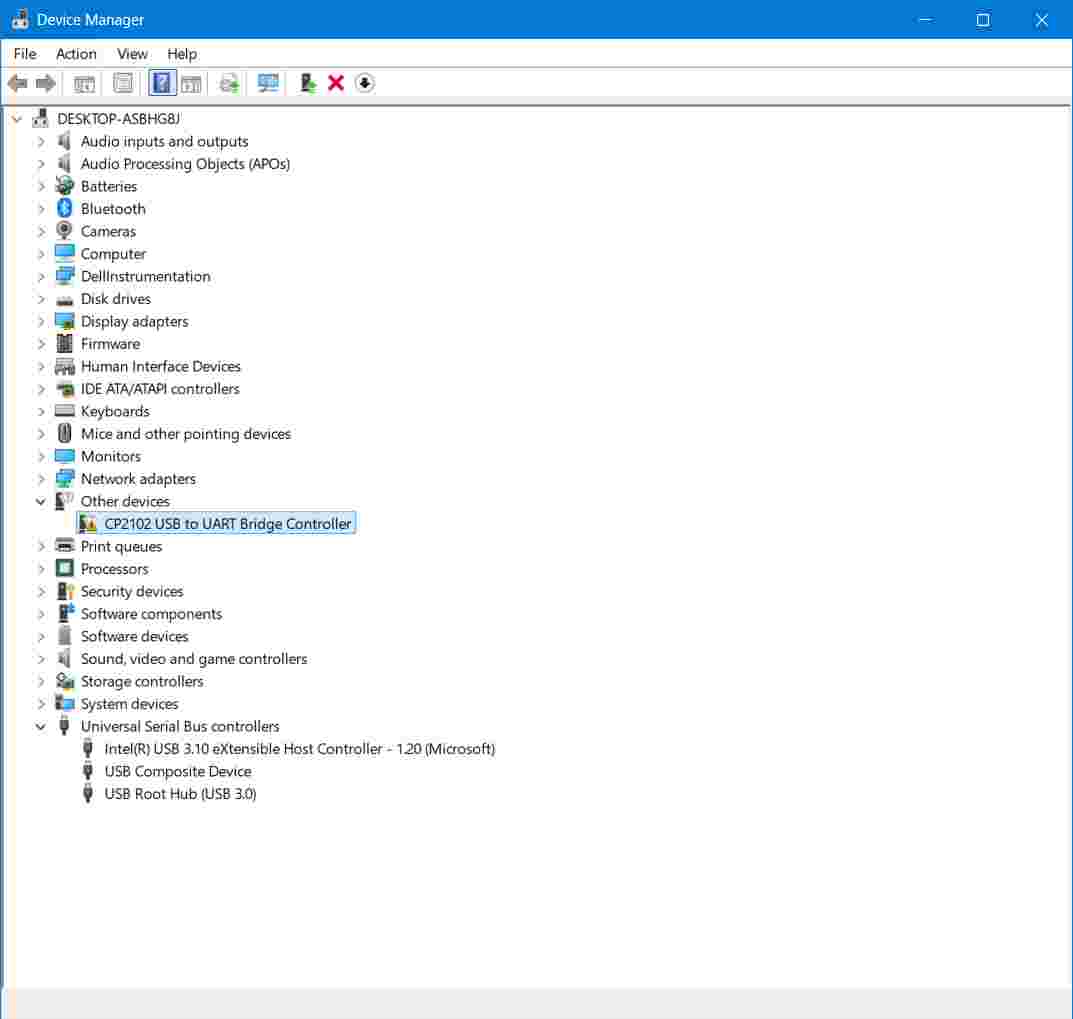The width and height of the screenshot is (1073, 1019).
Task: Select USB Root Hub (USB 3.0) label
Action: coord(181,794)
